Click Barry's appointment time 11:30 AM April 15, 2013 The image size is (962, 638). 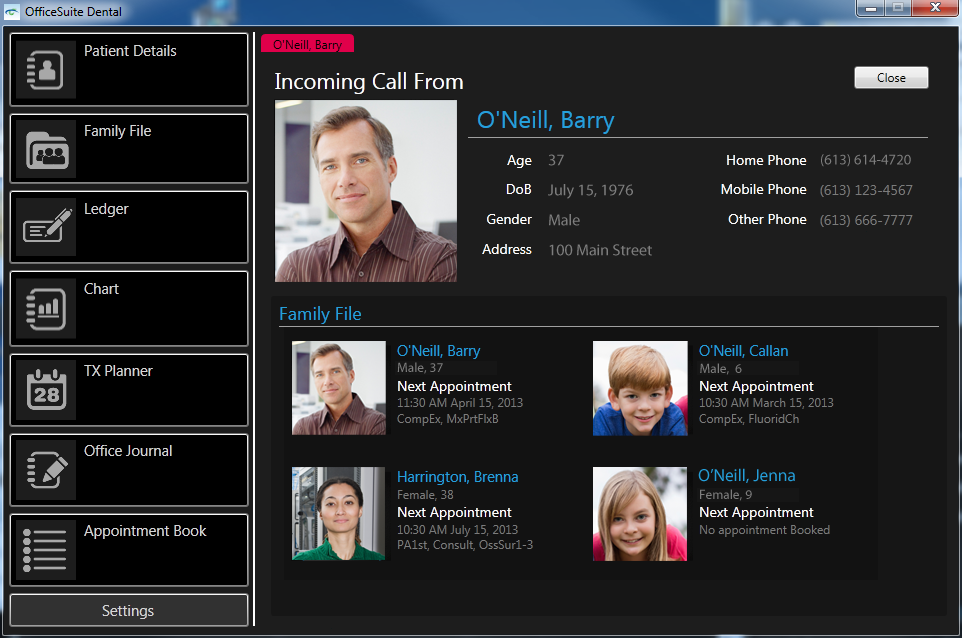click(x=460, y=403)
